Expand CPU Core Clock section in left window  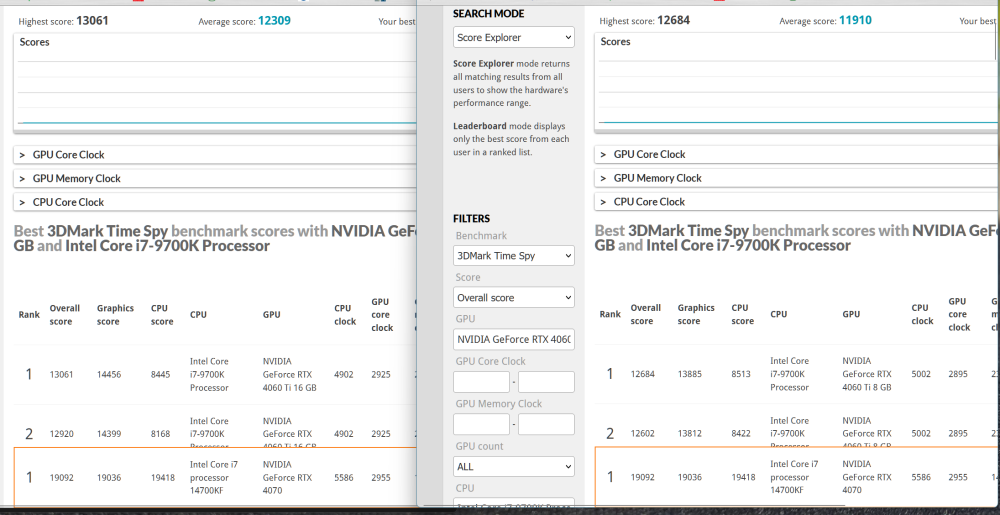[x=68, y=202]
